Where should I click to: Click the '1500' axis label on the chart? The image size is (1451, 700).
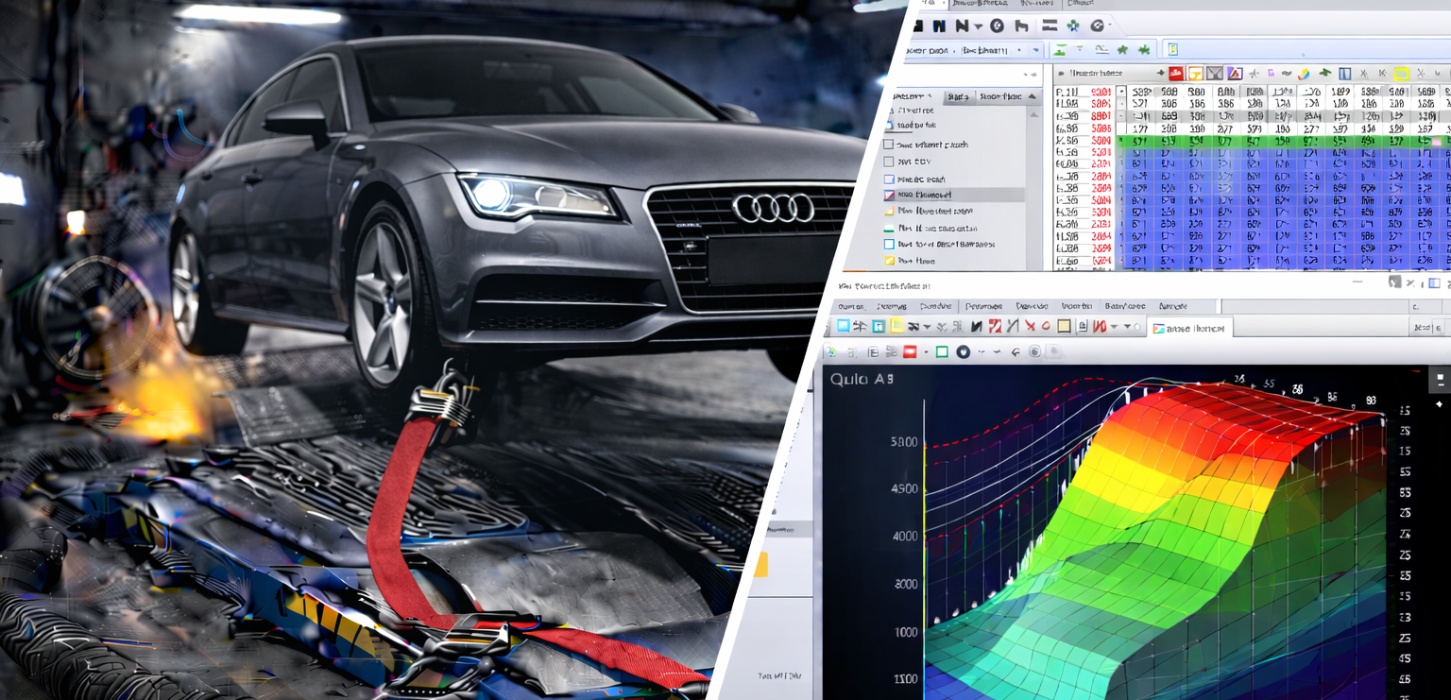905,680
